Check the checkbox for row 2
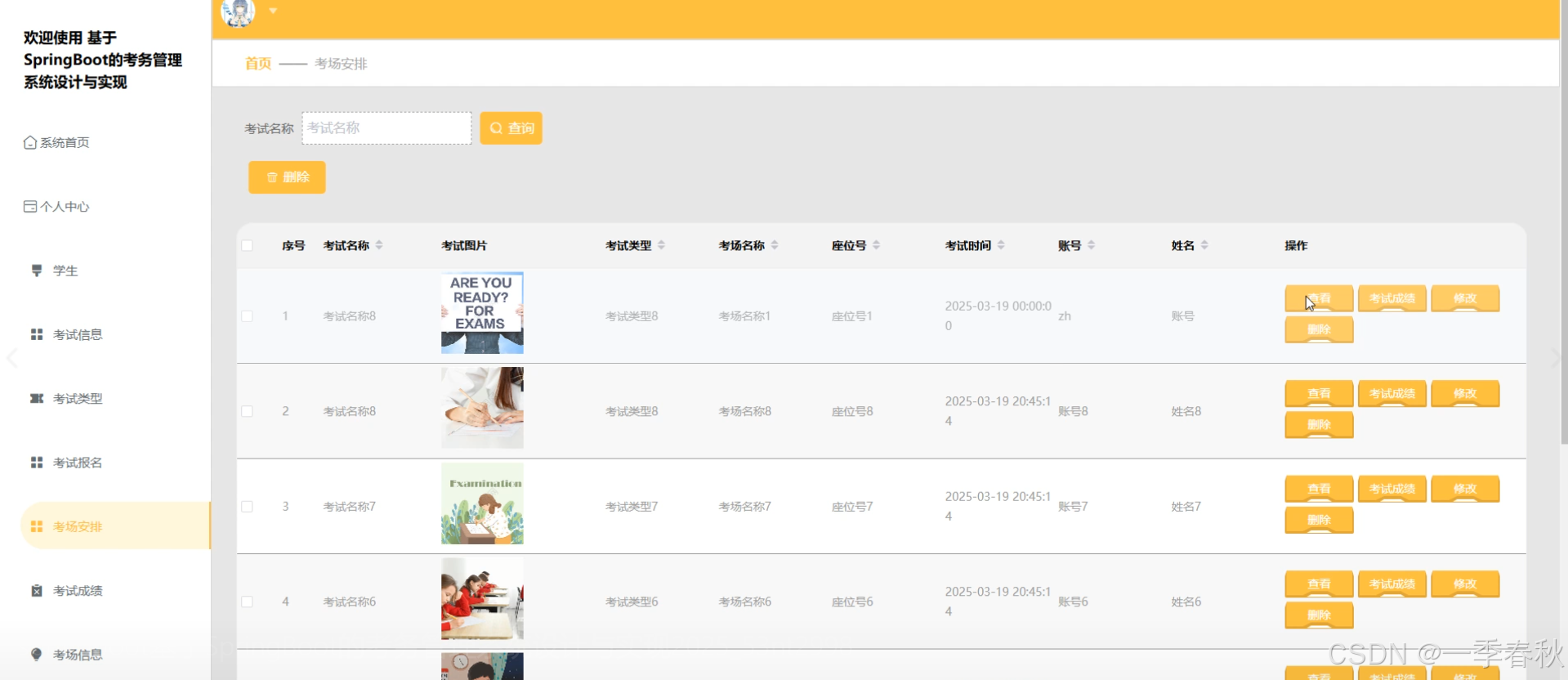This screenshot has width=1568, height=680. pos(247,411)
